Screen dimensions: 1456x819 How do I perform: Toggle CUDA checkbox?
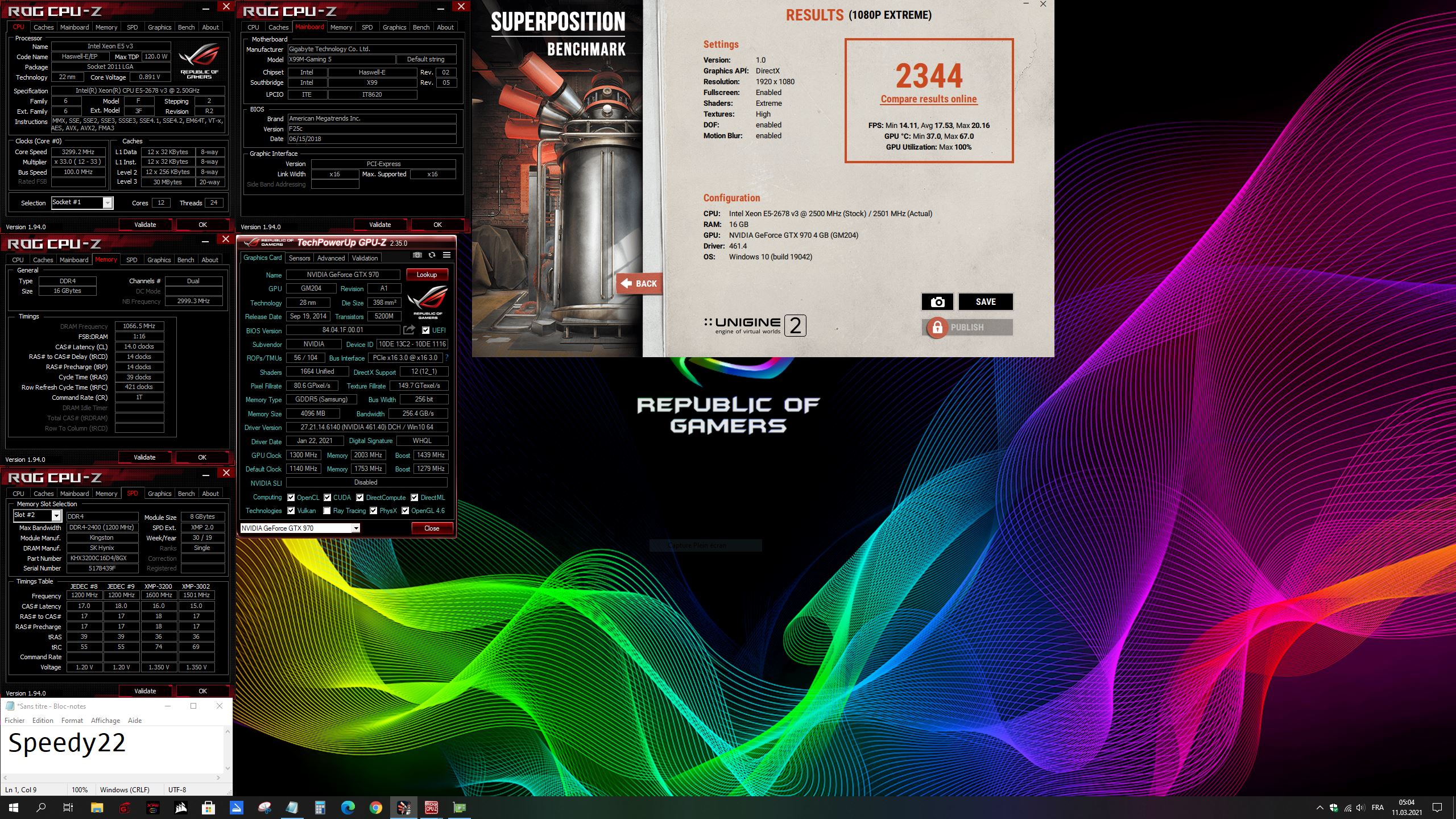click(x=327, y=497)
